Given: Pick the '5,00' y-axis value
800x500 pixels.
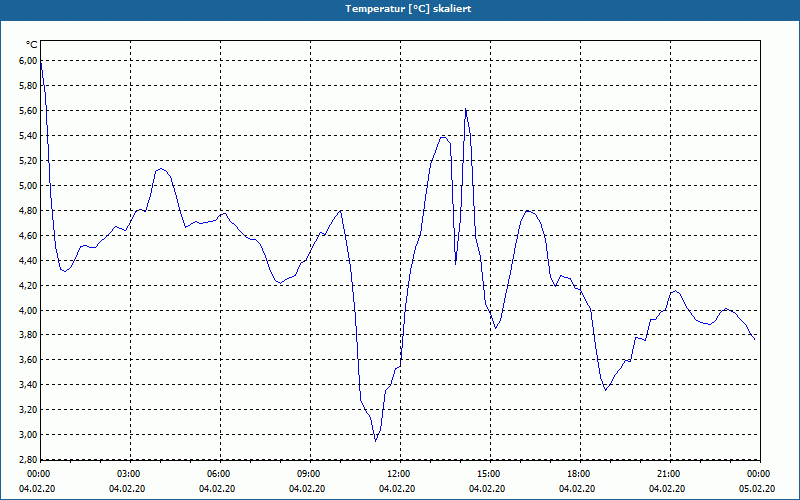Looking at the screenshot, I should [28, 186].
